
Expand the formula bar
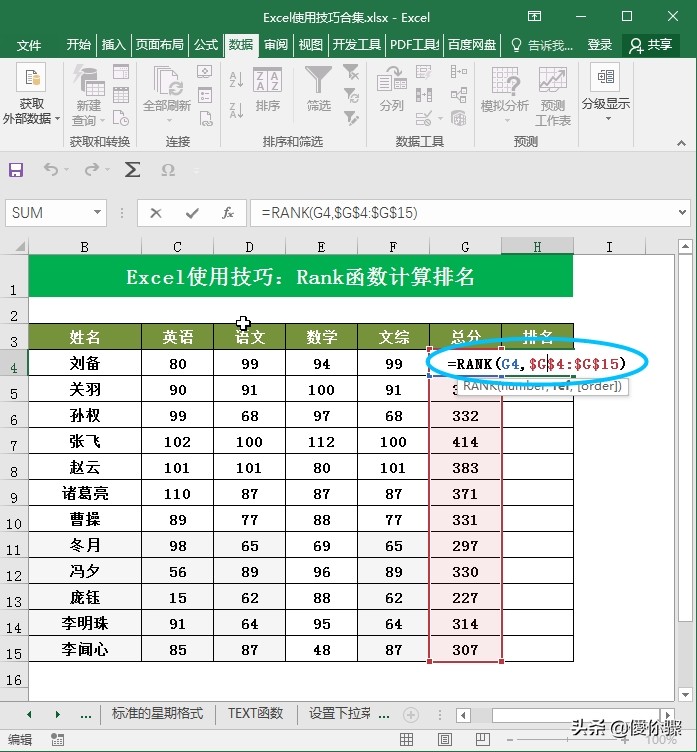tap(682, 212)
